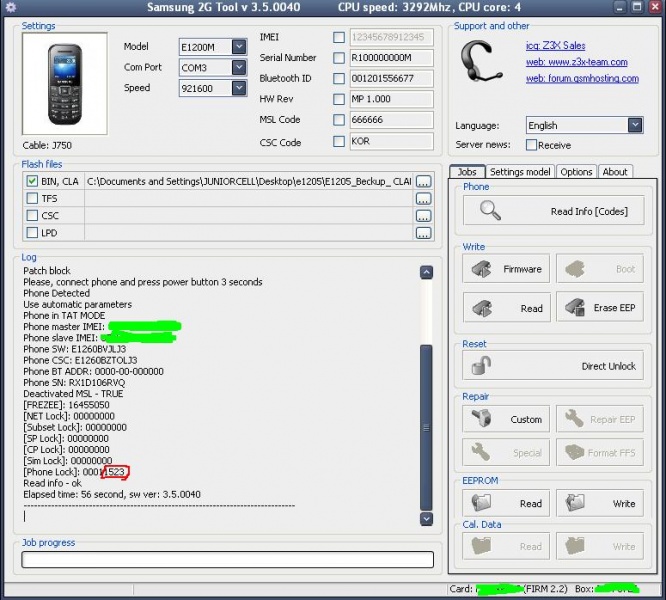Click the Write section Read chip icon
The height and width of the screenshot is (600, 666).
click(x=481, y=308)
